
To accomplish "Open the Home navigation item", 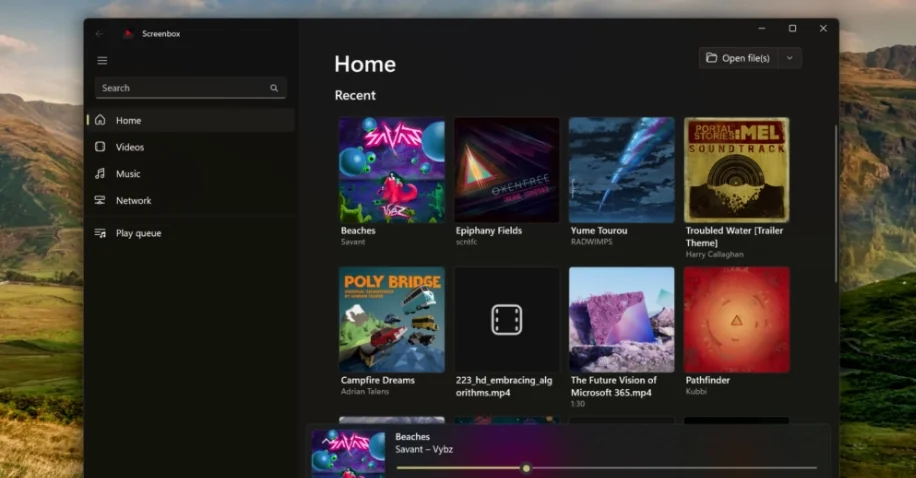I will tap(190, 120).
